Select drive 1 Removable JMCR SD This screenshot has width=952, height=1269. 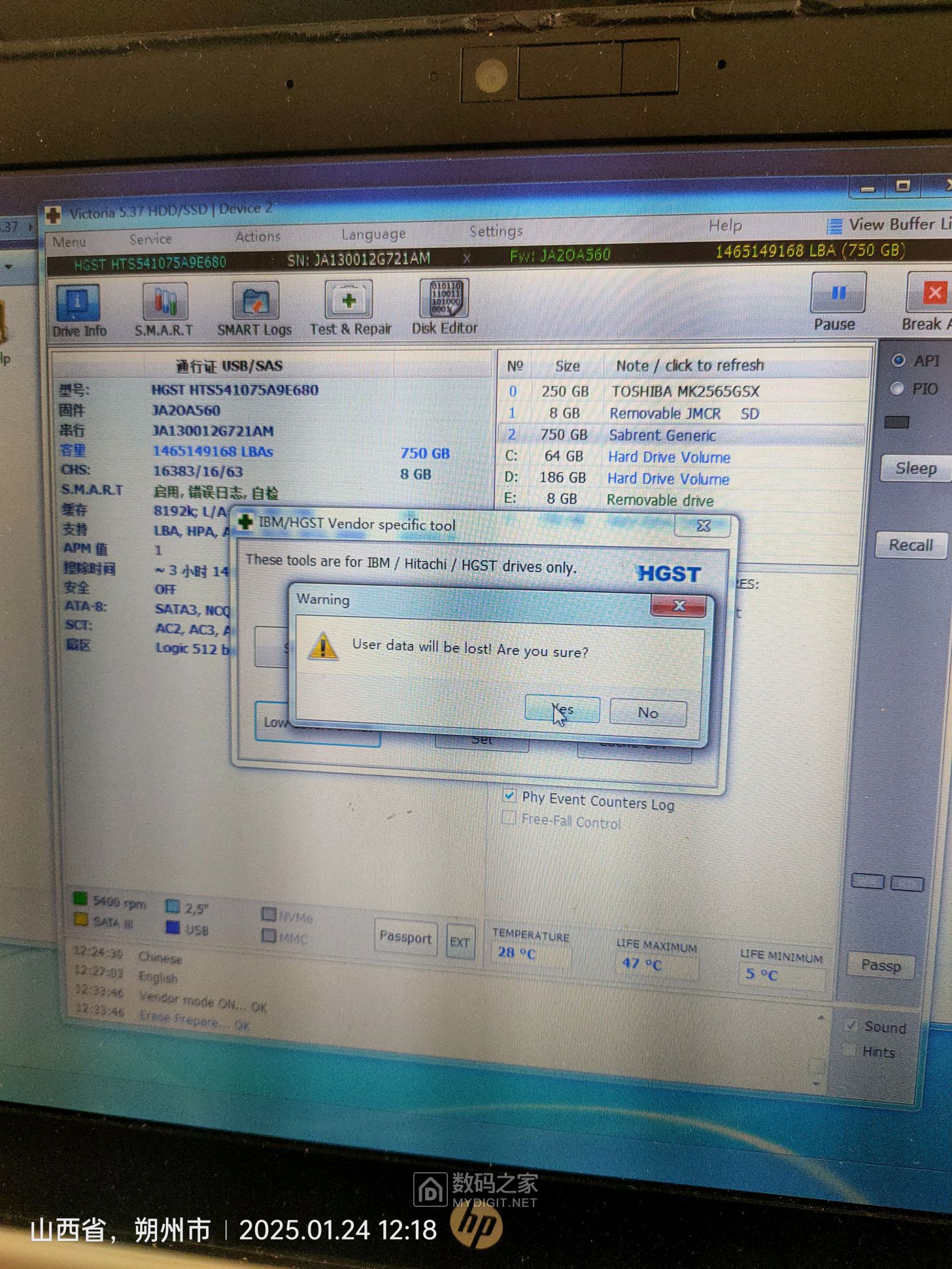[x=683, y=413]
